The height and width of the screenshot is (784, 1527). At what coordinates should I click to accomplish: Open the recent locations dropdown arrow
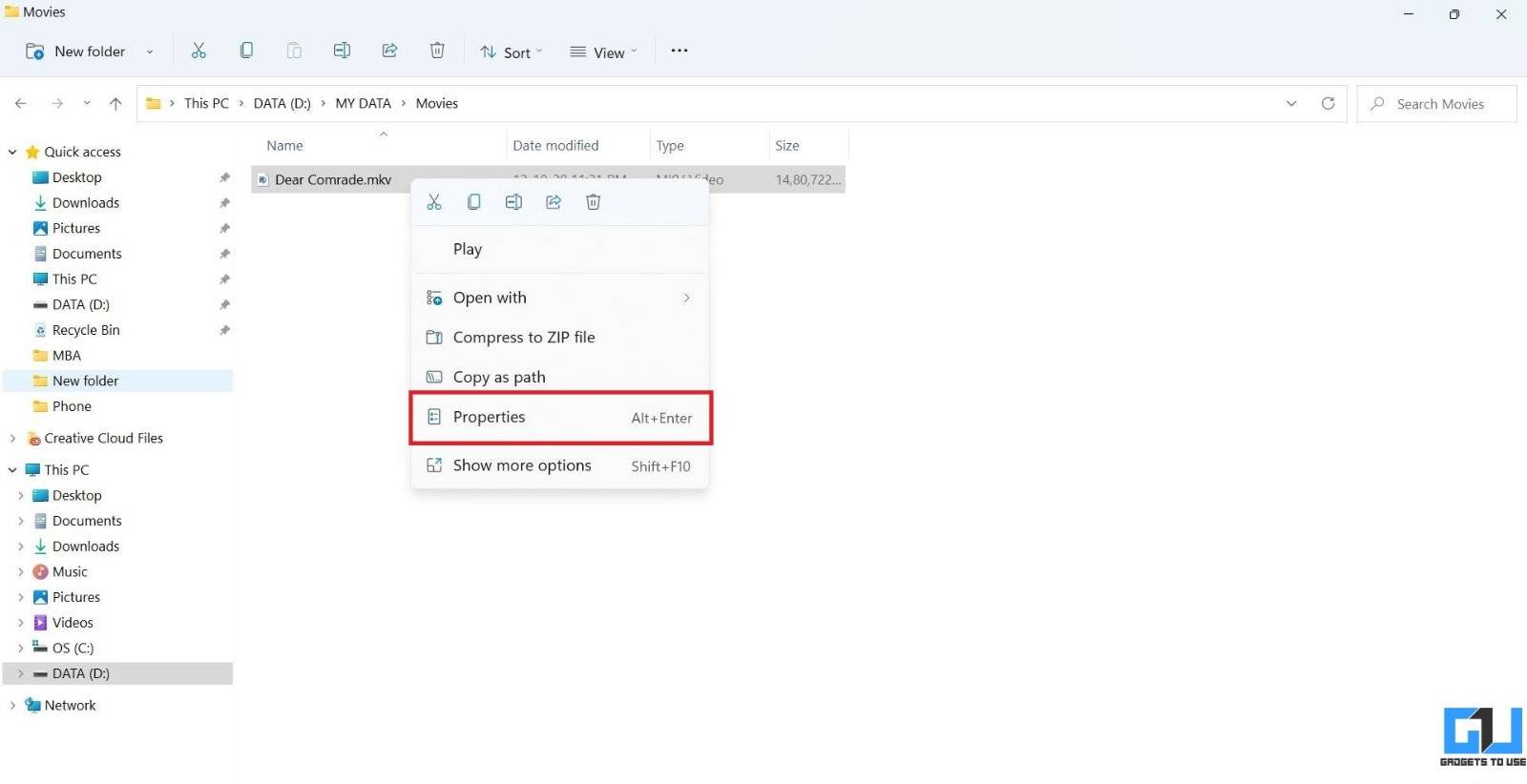tap(87, 103)
